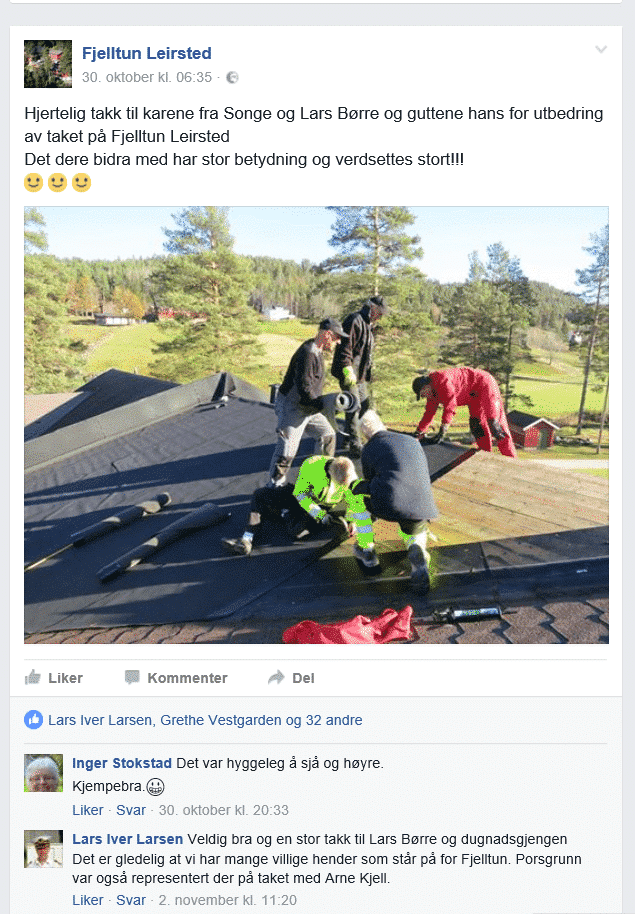
Task: Open Inger Stokstad's profile name
Action: coord(122,763)
